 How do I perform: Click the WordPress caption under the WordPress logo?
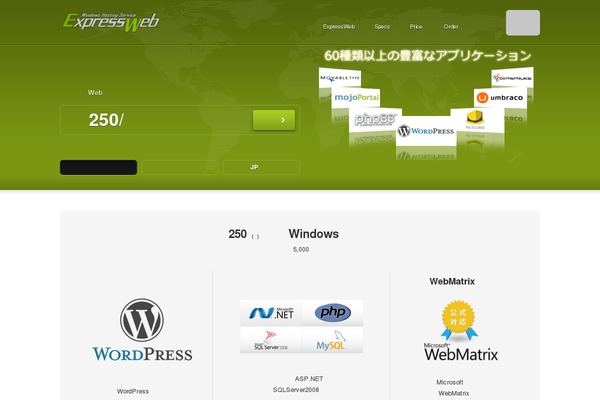[x=133, y=391]
